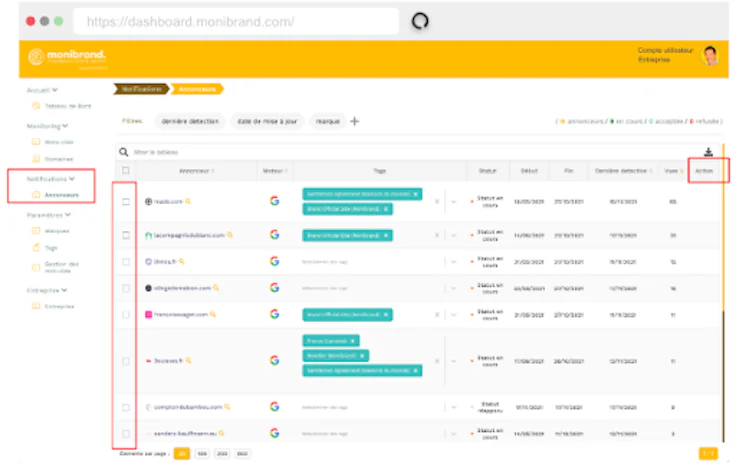736x467 pixels.
Task: Remove the first teal tag in made.com row
Action: point(415,194)
